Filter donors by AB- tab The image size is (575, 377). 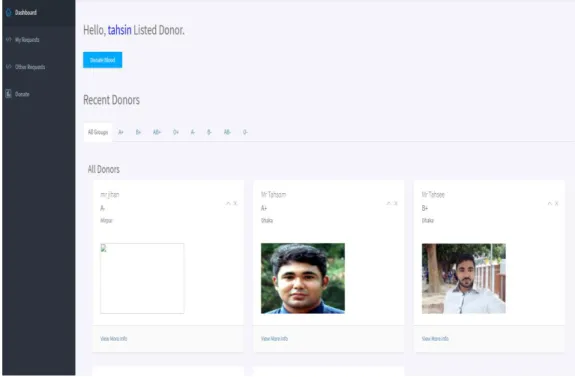point(227,132)
